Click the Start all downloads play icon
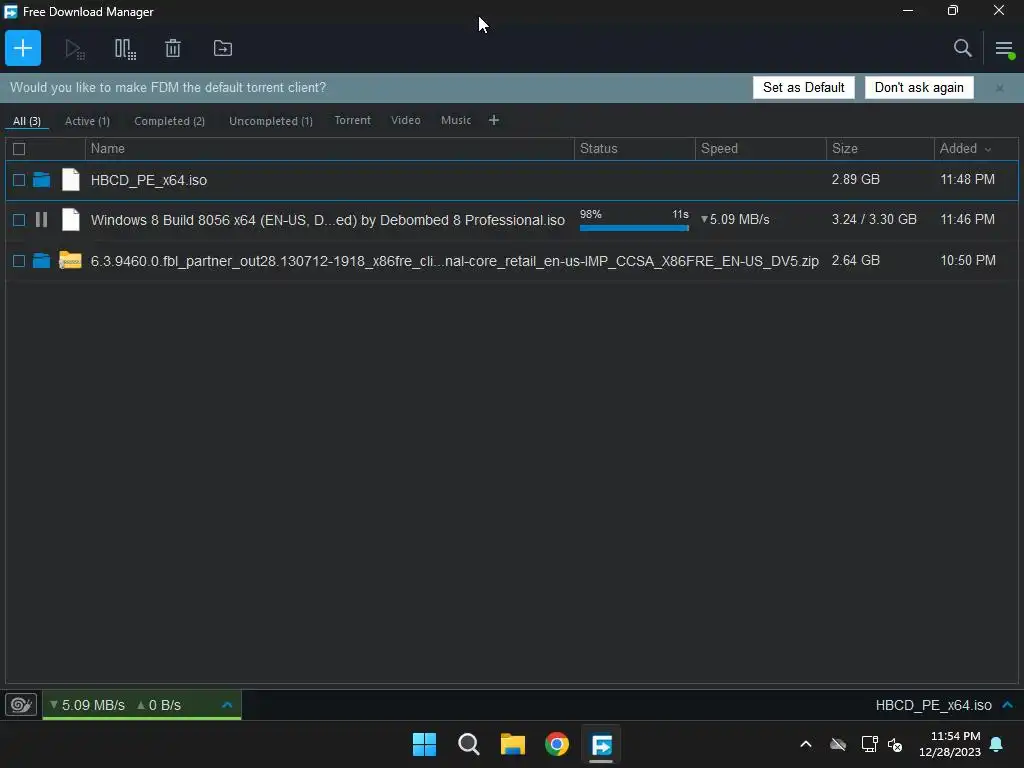The height and width of the screenshot is (768, 1024). [74, 49]
